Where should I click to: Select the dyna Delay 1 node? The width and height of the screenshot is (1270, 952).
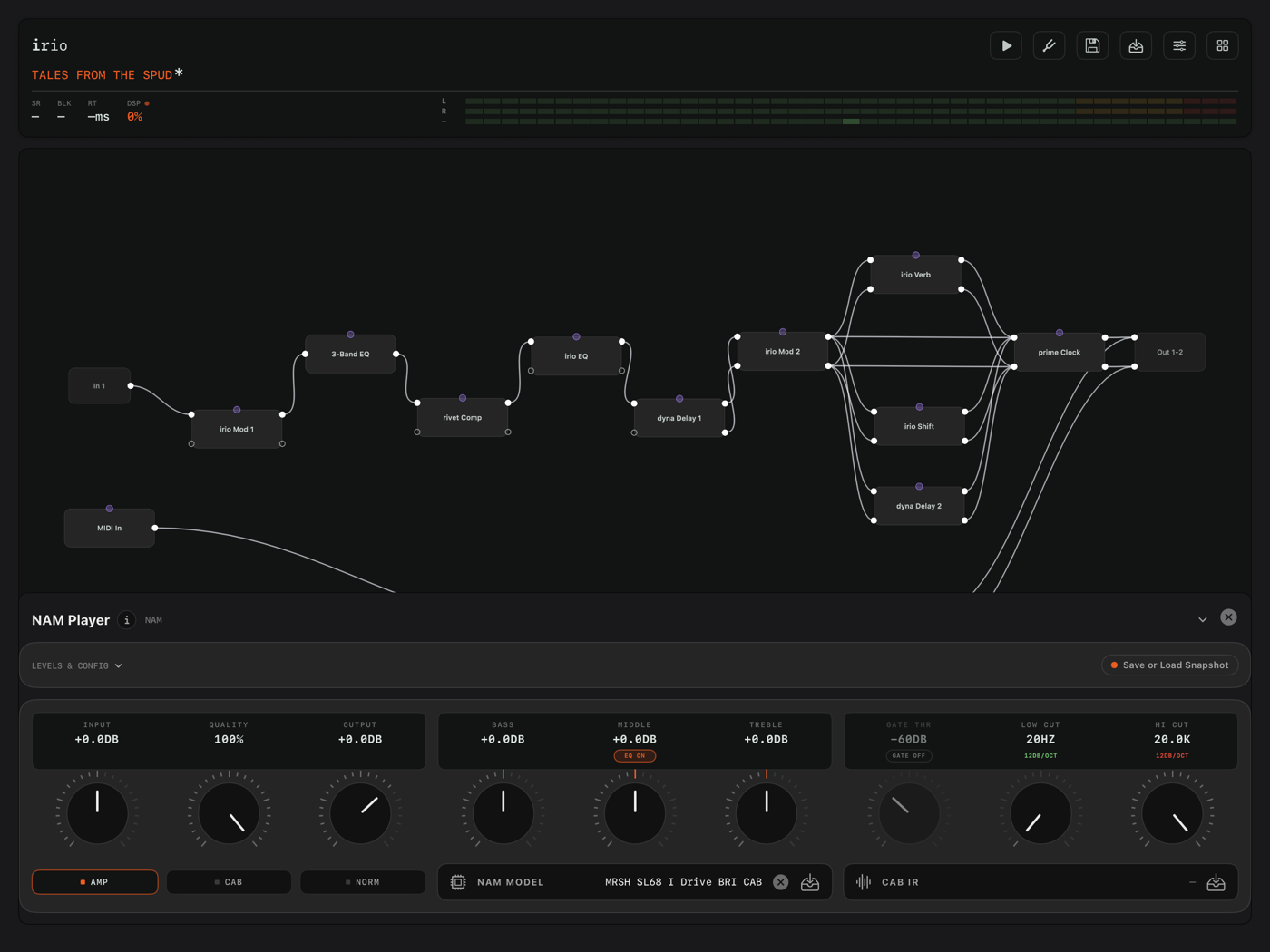[x=679, y=418]
